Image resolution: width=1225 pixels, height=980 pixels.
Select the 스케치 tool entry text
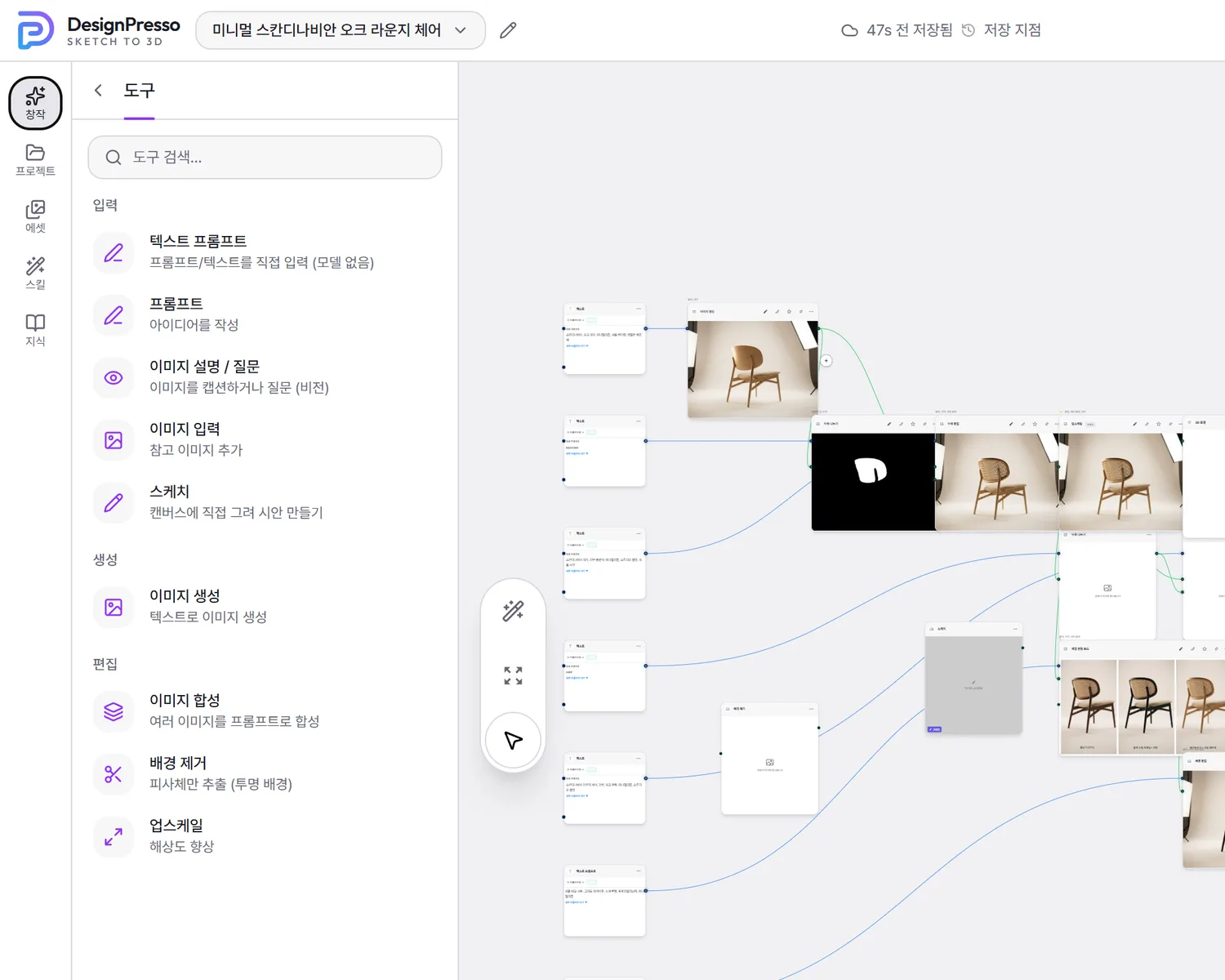click(236, 501)
